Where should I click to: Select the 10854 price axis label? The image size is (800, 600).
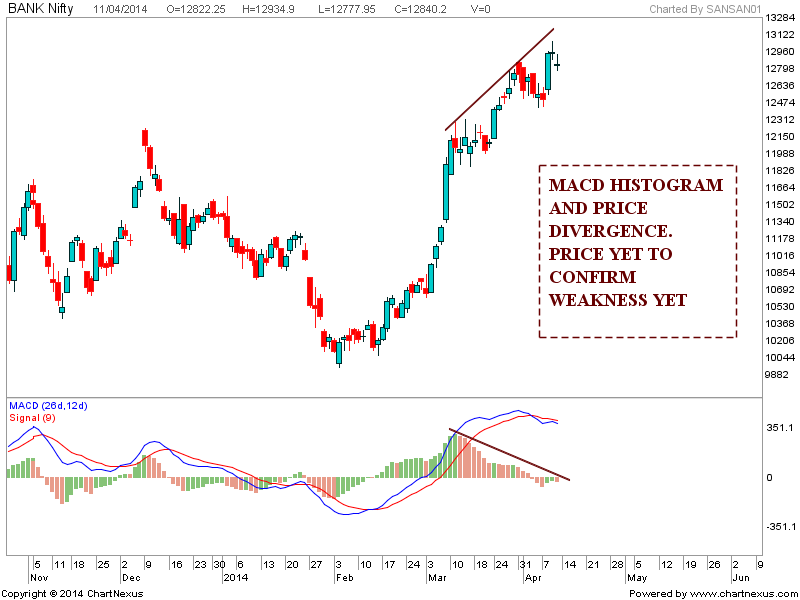point(780,272)
